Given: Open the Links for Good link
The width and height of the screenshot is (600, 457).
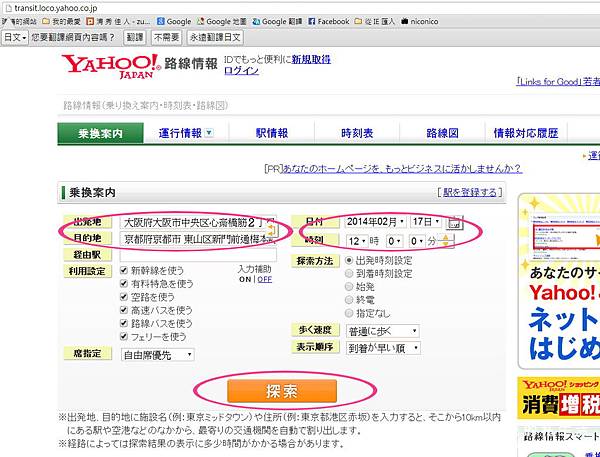Looking at the screenshot, I should click(558, 82).
